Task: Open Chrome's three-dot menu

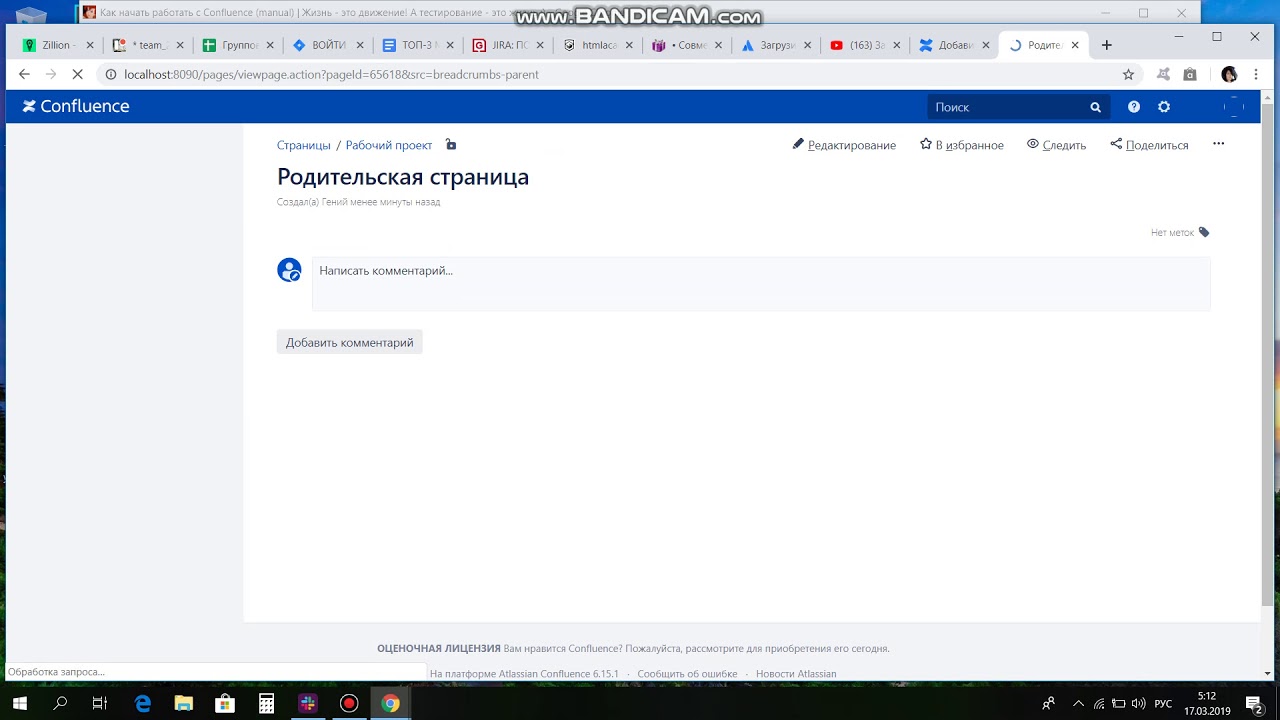Action: [x=1257, y=74]
